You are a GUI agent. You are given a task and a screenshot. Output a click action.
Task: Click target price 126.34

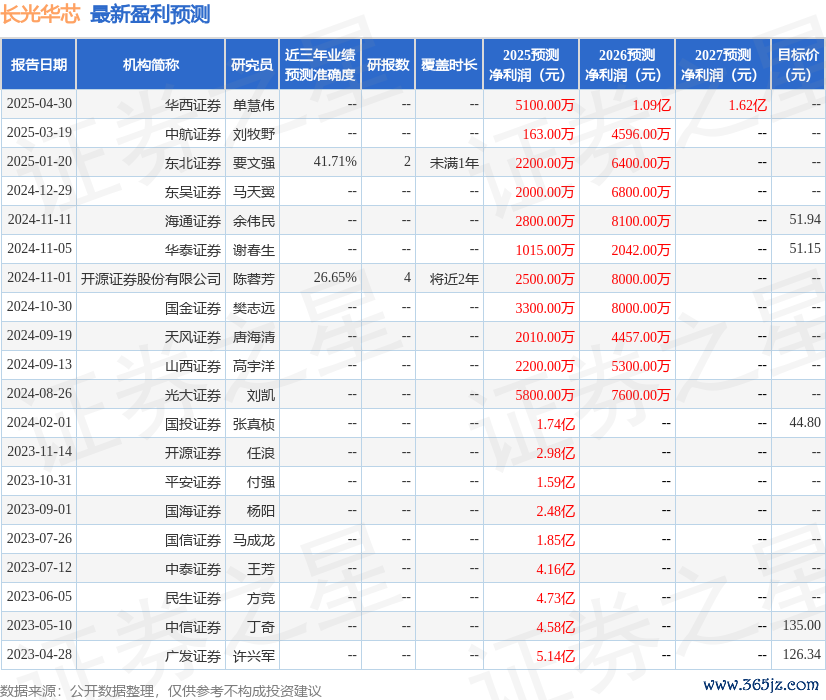tap(802, 654)
